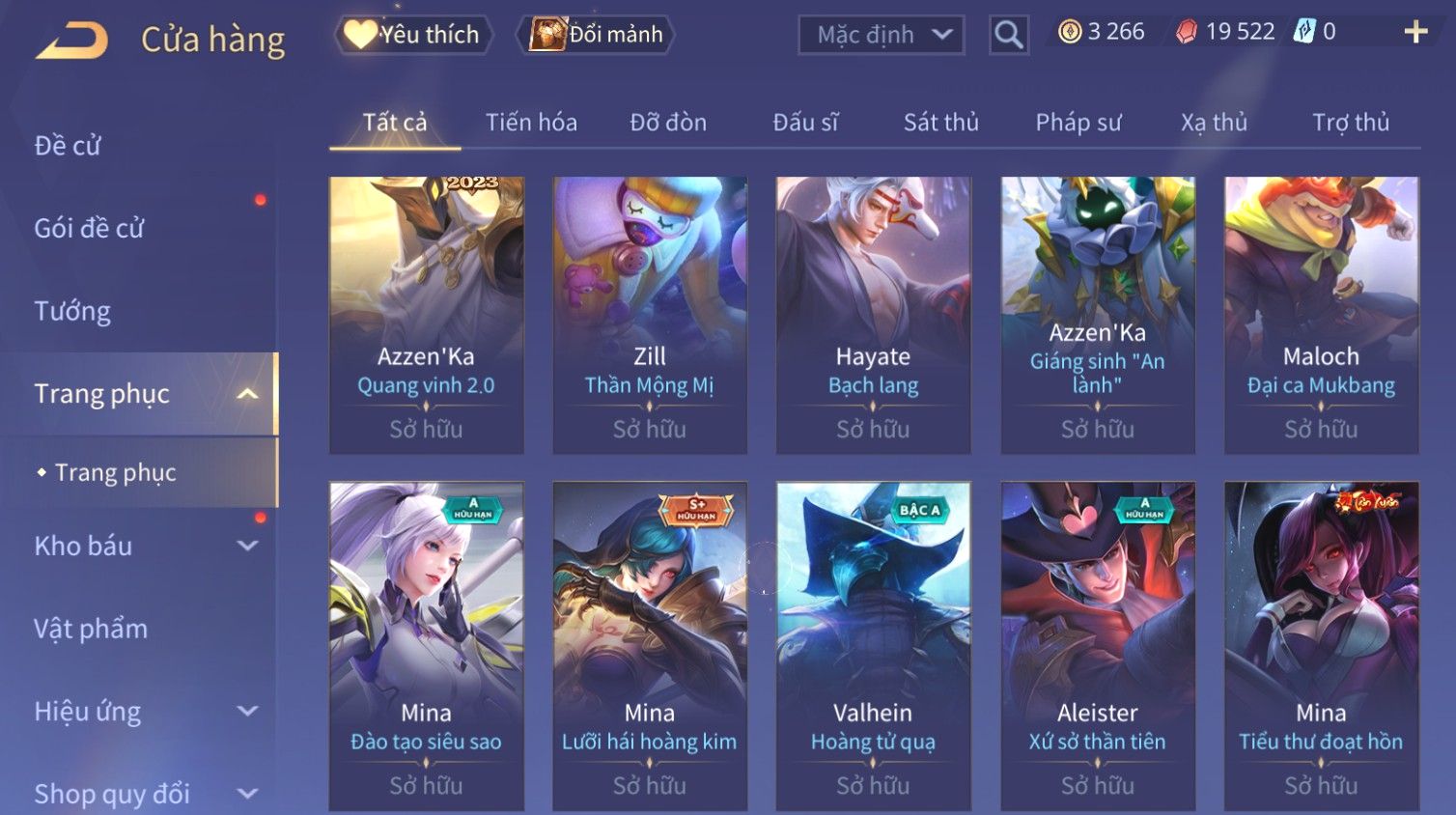This screenshot has height=815, width=1456.
Task: Open Đổi mảnh fragment exchange
Action: click(x=596, y=35)
